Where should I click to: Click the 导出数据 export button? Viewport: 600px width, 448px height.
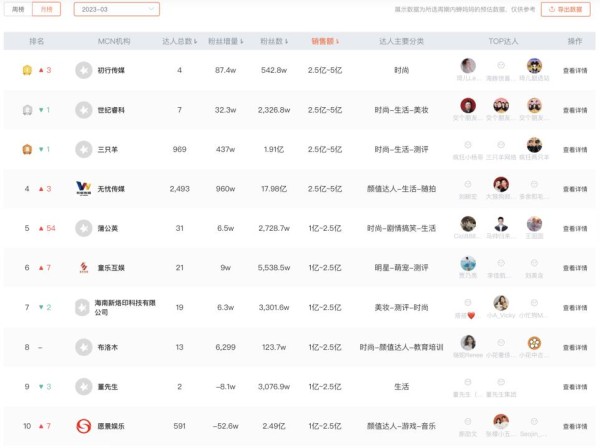[x=569, y=9]
